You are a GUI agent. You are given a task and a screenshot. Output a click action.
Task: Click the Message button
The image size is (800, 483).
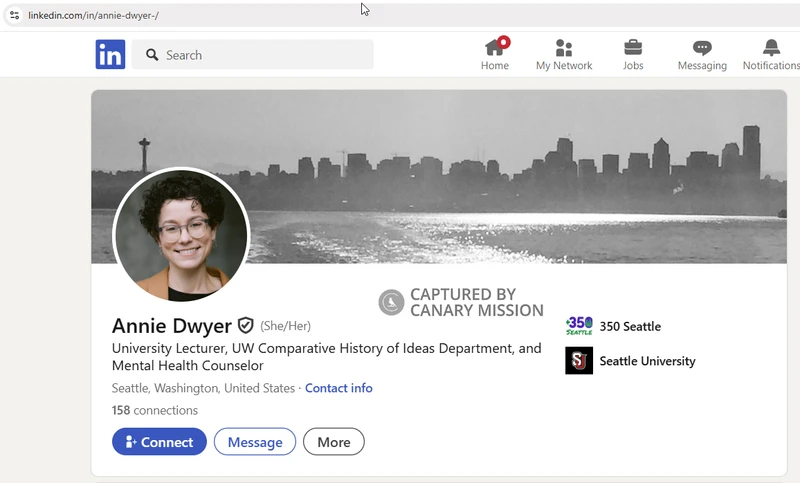coord(255,442)
